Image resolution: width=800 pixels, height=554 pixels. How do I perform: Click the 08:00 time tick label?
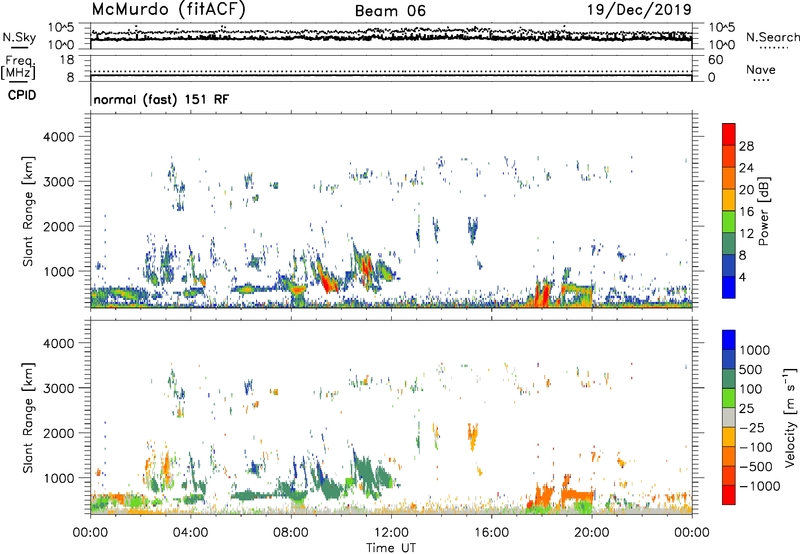[x=291, y=533]
